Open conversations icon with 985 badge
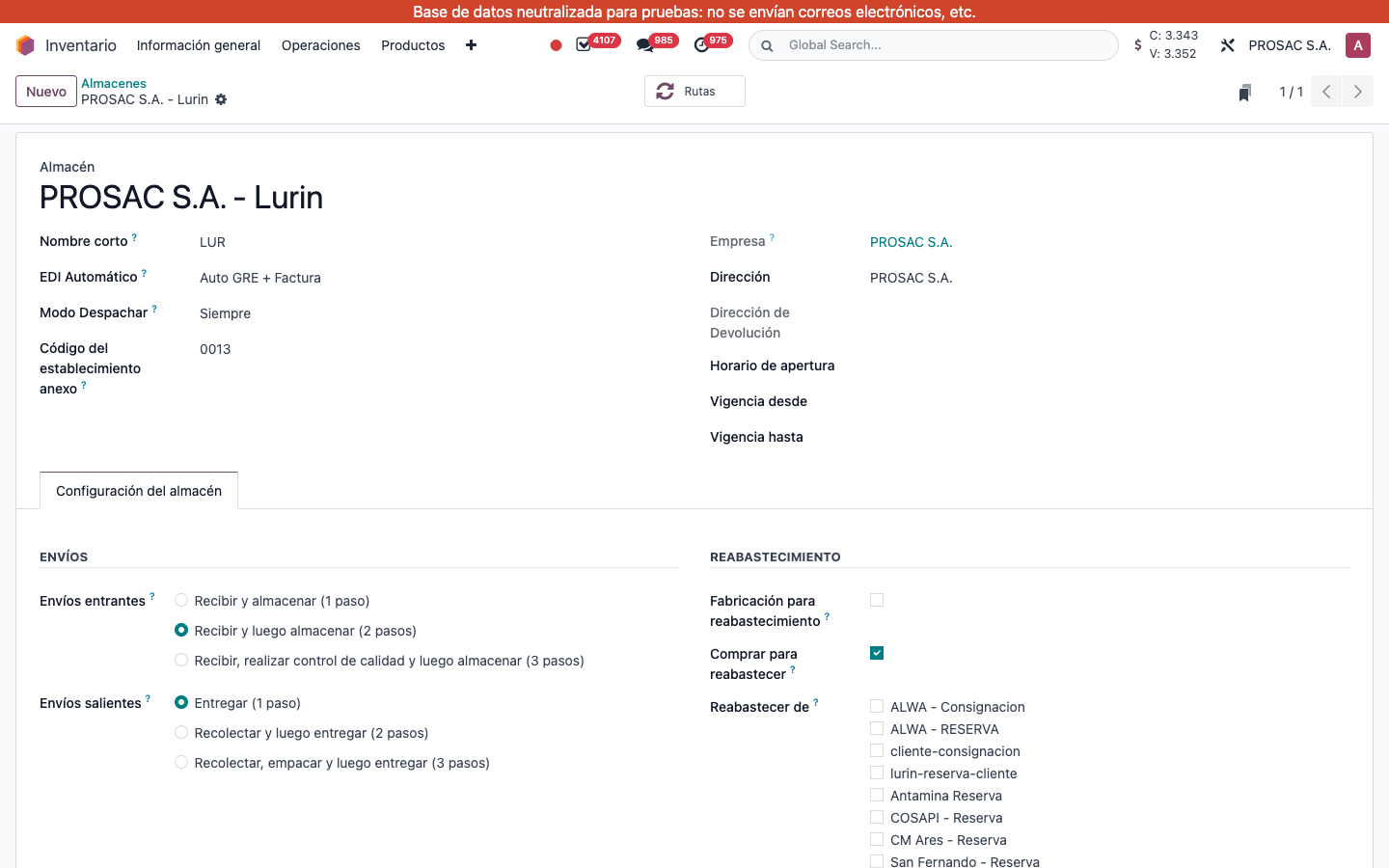The width and height of the screenshot is (1389, 868). click(x=645, y=45)
